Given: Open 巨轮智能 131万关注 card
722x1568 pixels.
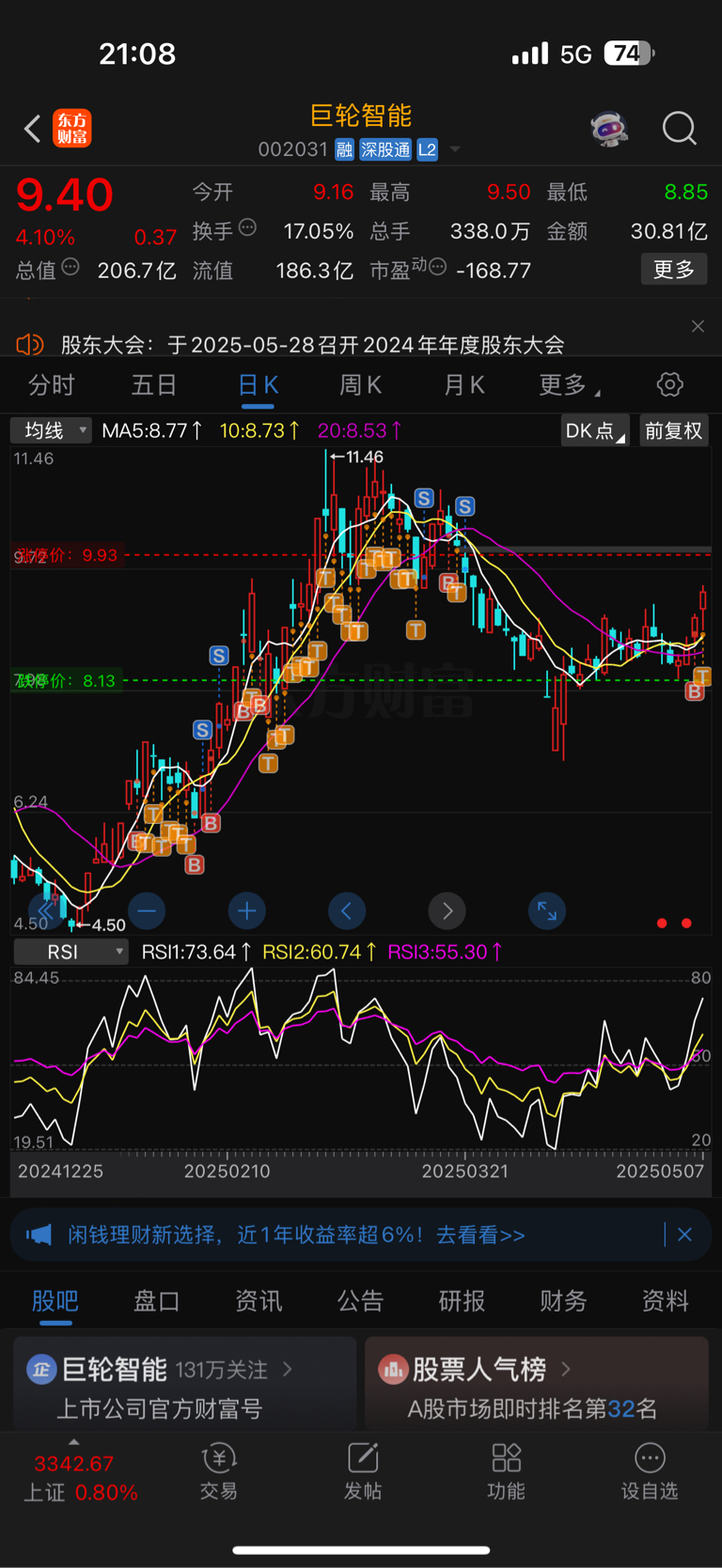Looking at the screenshot, I should click(185, 1385).
